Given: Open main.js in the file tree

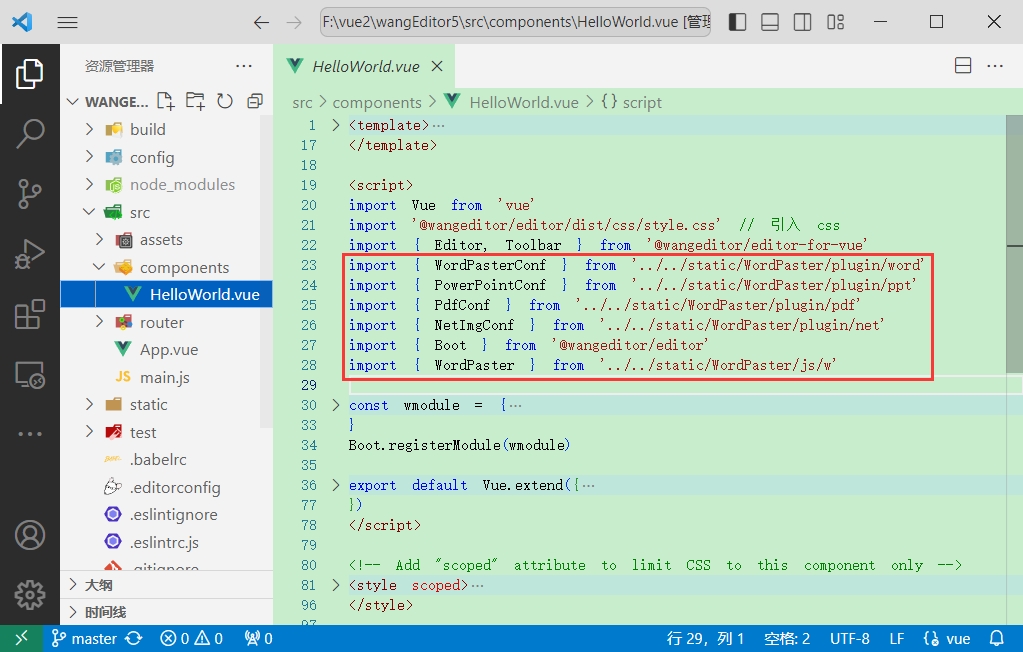Looking at the screenshot, I should point(165,377).
